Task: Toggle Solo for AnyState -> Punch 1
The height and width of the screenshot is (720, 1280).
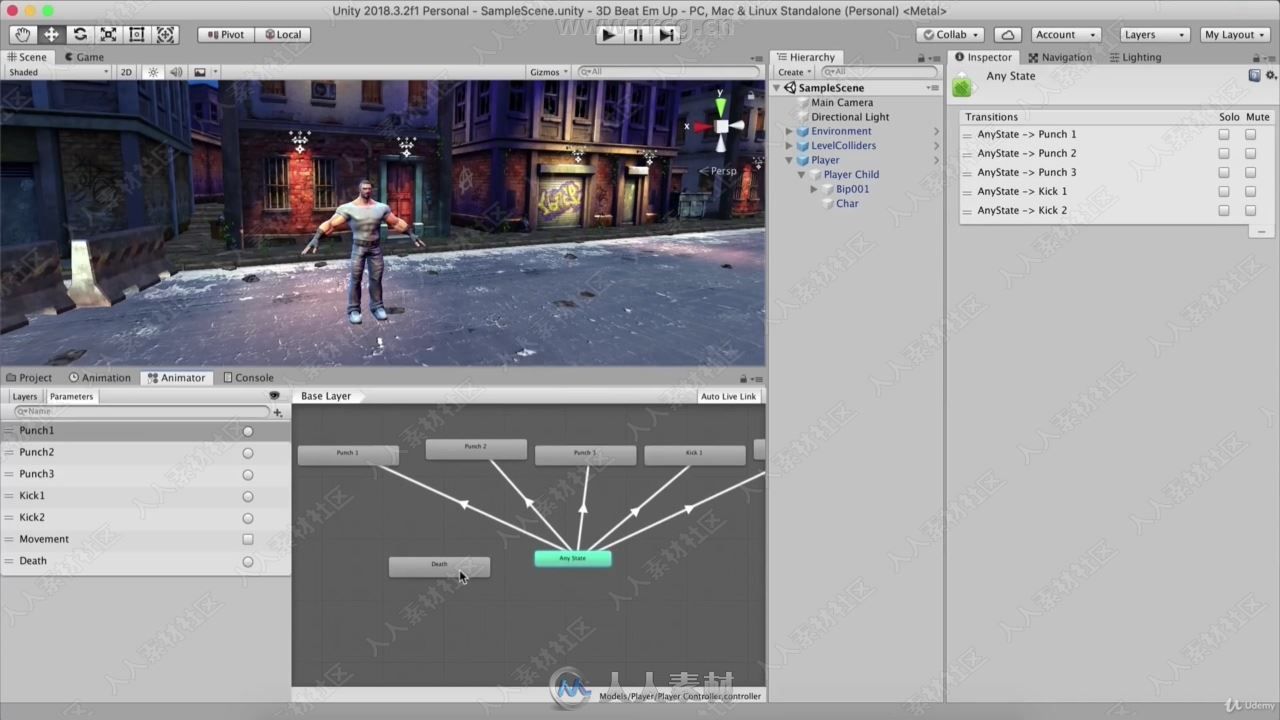Action: [1223, 134]
